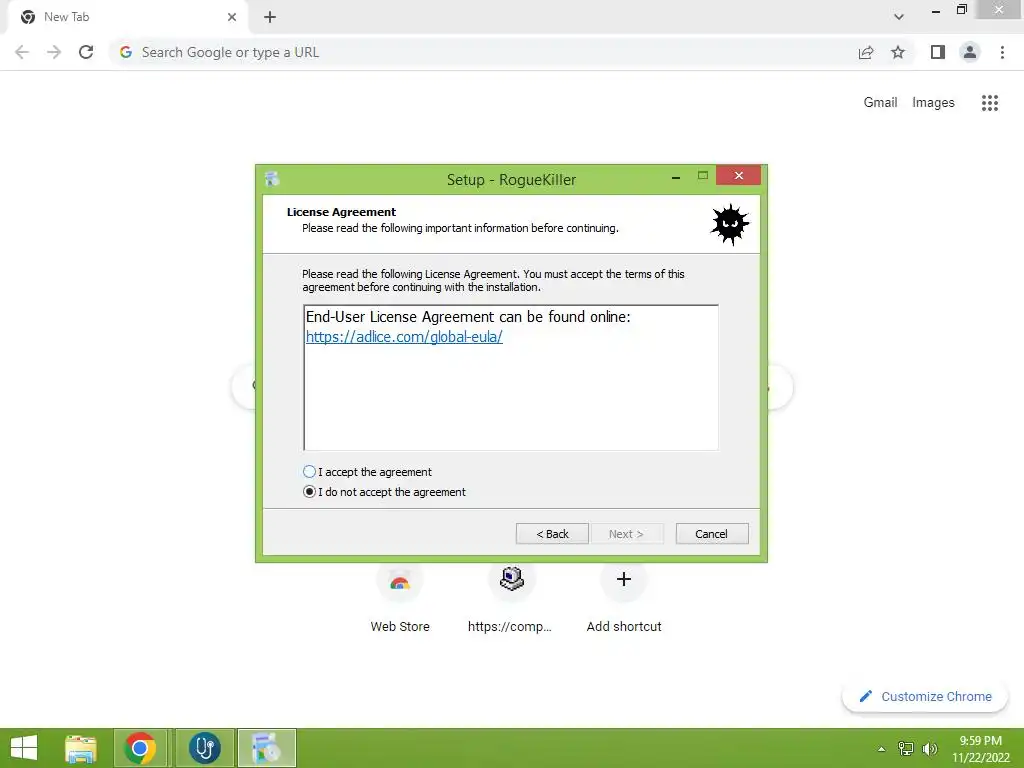The width and height of the screenshot is (1024, 768).
Task: Click Customize Chrome button
Action: [x=925, y=696]
